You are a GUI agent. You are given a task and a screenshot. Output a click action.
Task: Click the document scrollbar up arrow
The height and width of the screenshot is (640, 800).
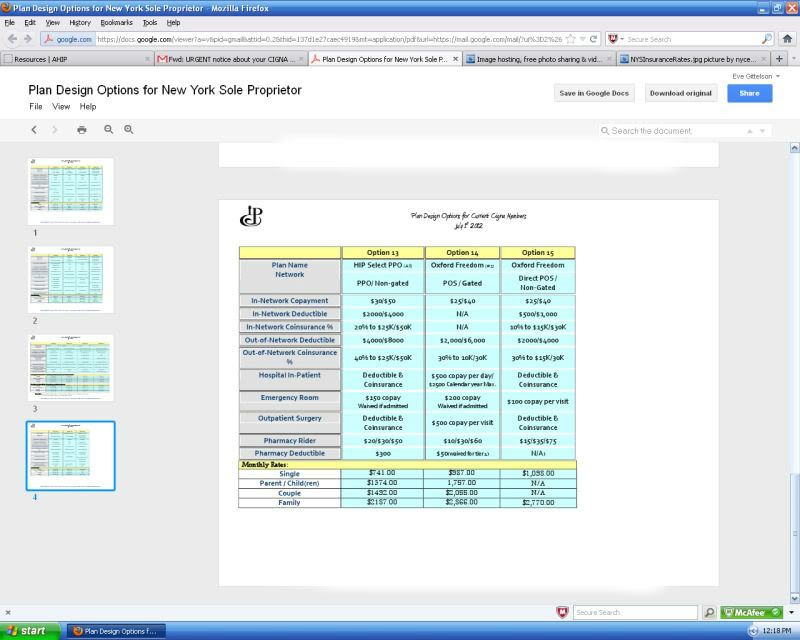(x=794, y=148)
